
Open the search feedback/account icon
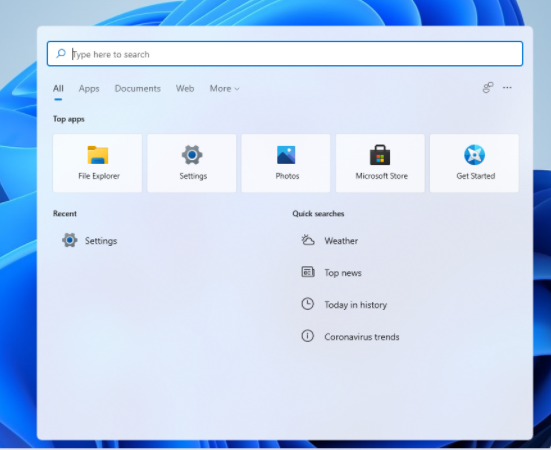(488, 87)
